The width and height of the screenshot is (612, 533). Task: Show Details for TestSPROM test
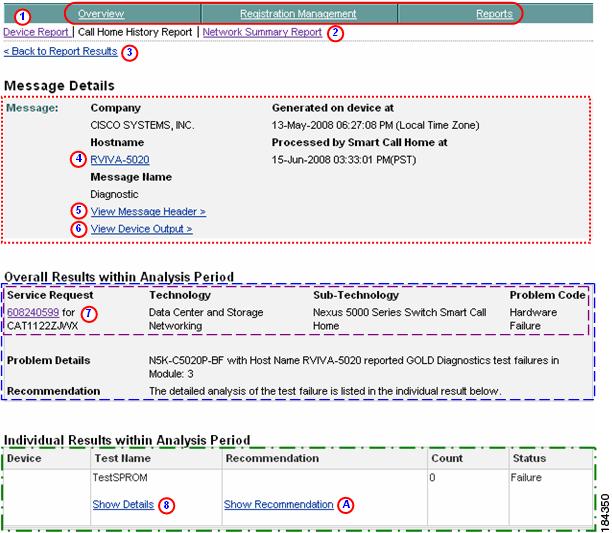point(123,505)
